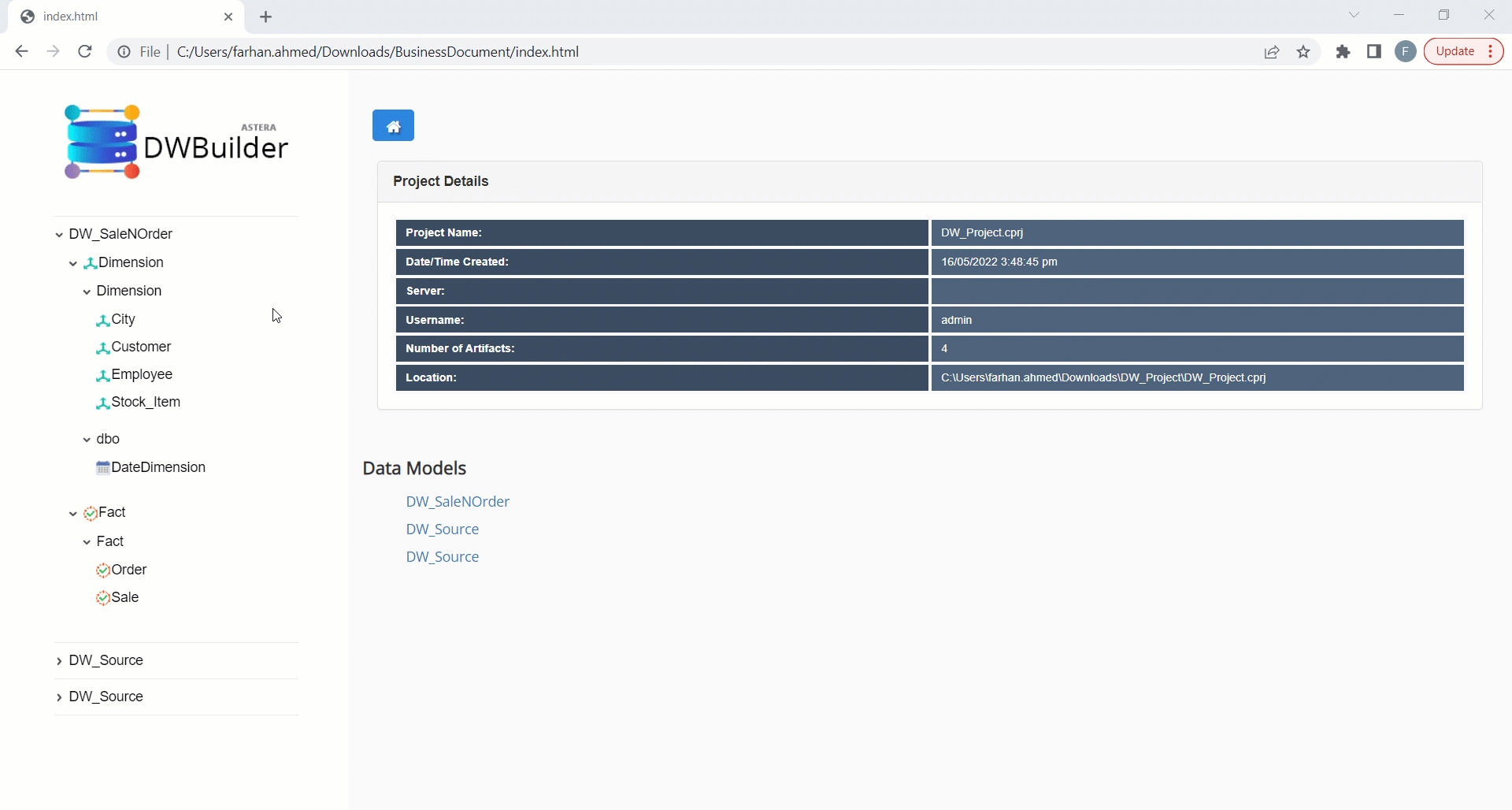Screen dimensions: 1512x810
Task: Open the DW_SaleNOrder data model link
Action: click(458, 502)
